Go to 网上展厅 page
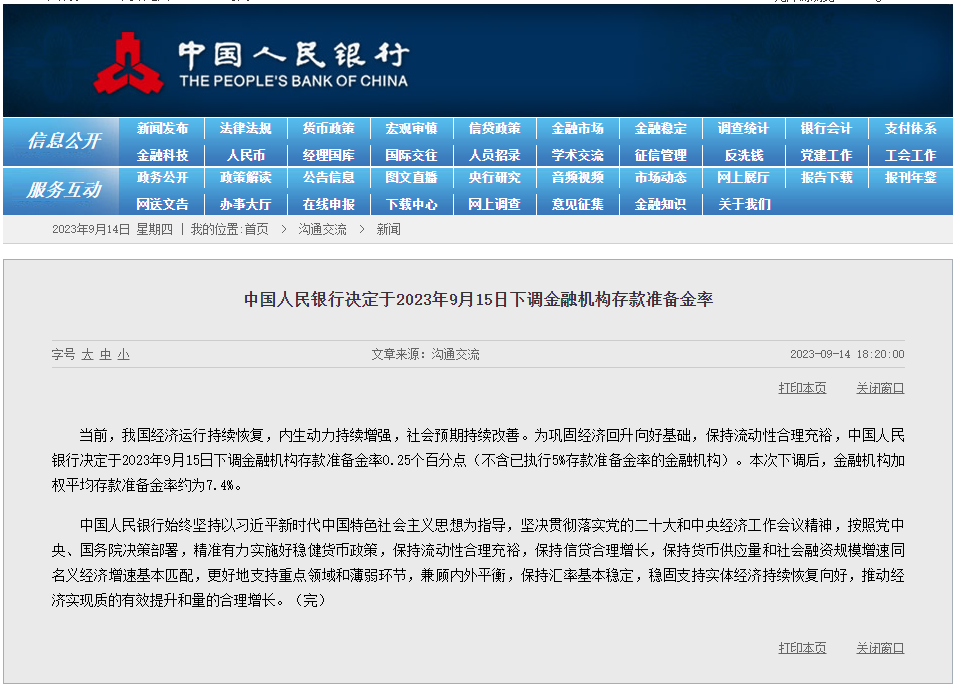 (x=743, y=177)
